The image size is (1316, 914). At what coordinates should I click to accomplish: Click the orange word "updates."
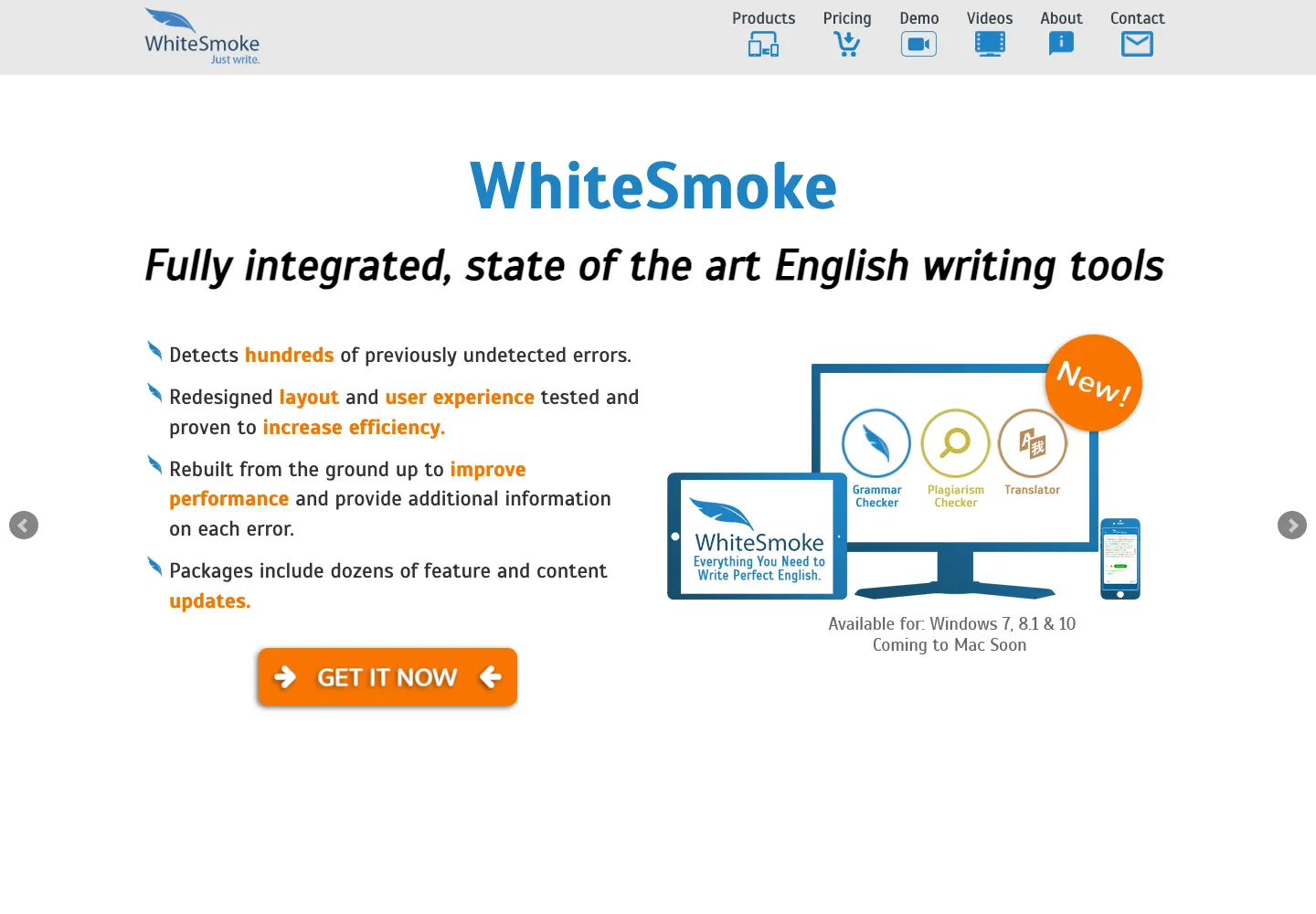(x=210, y=601)
